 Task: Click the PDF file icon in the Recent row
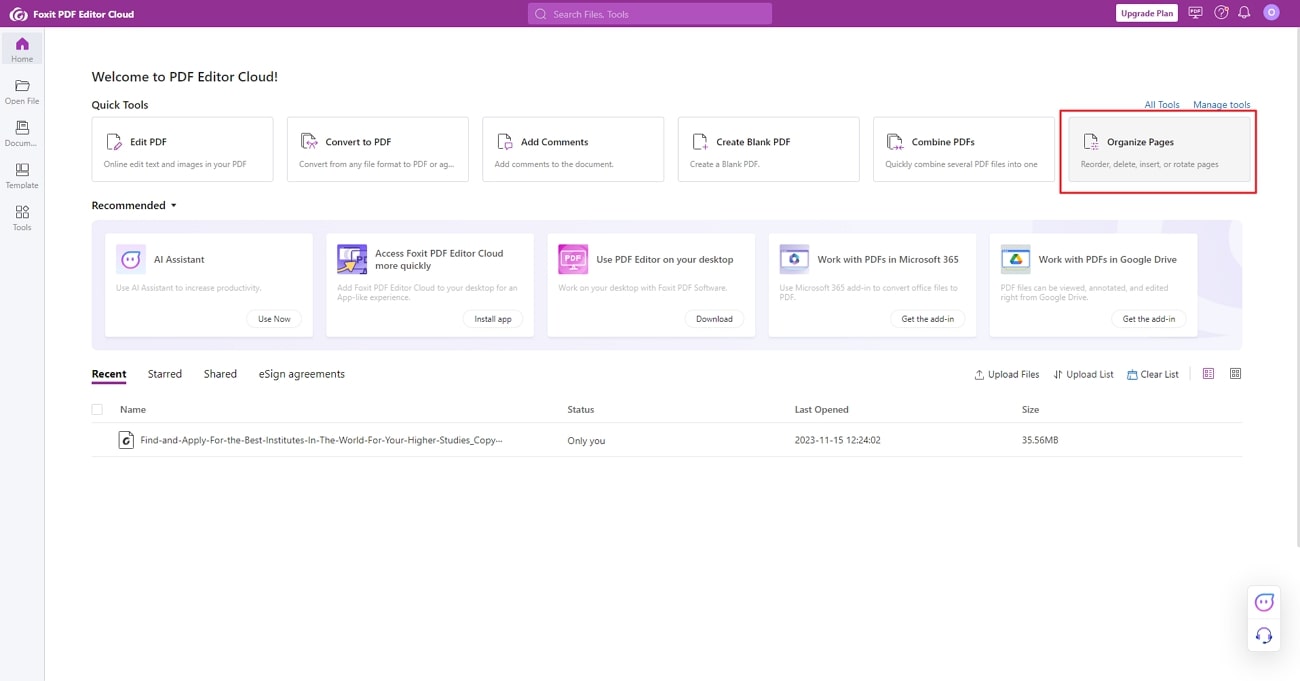click(126, 440)
